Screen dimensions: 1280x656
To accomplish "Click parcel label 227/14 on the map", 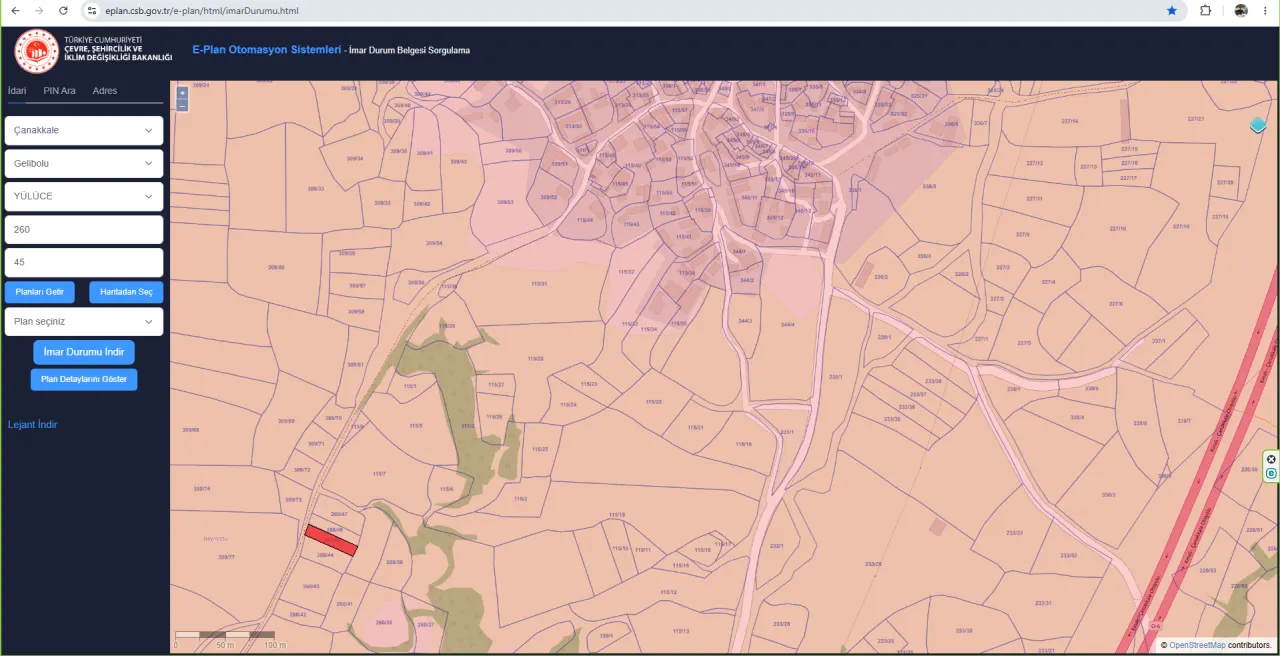I will coord(1069,121).
